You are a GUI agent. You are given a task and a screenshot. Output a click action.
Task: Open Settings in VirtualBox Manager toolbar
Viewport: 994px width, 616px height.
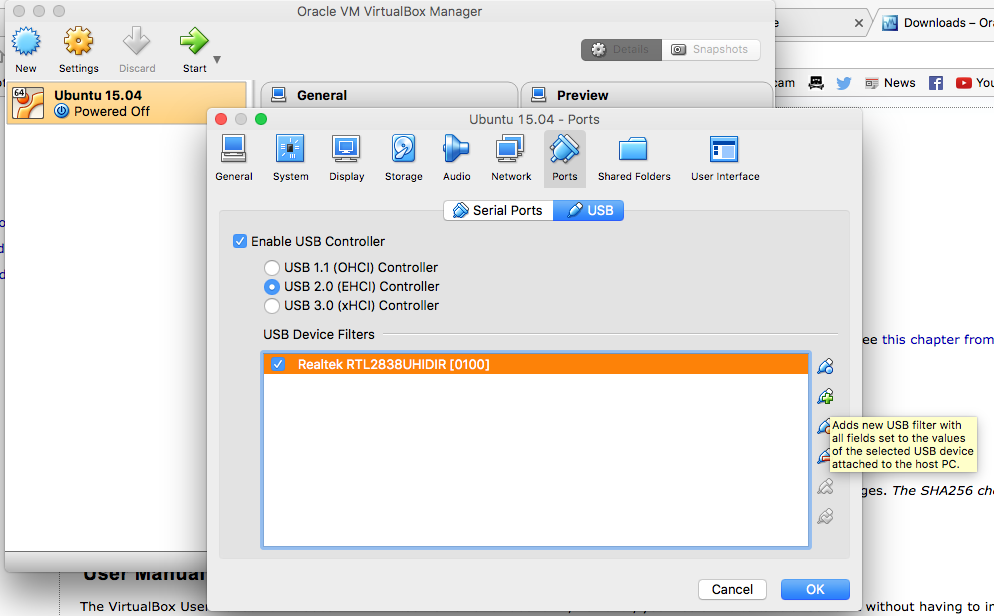tap(79, 49)
